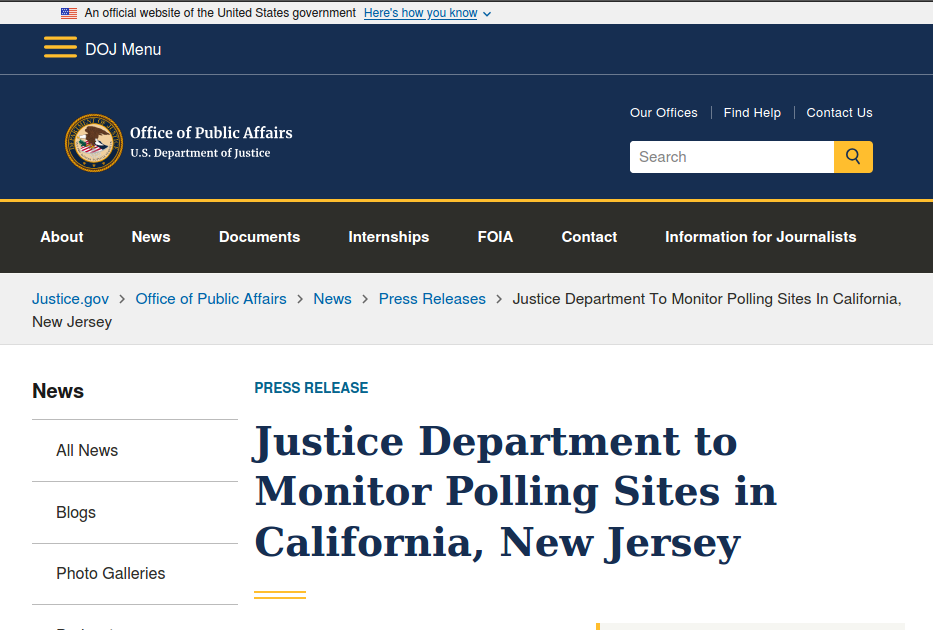Open the News navigation menu item
Screen dimensions: 933x630
151,237
